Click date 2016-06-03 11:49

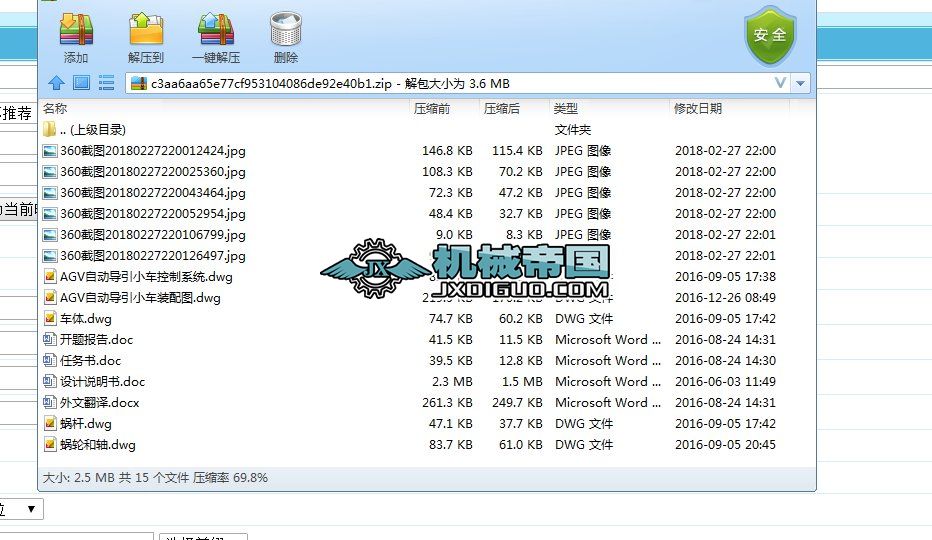pyautogui.click(x=725, y=382)
